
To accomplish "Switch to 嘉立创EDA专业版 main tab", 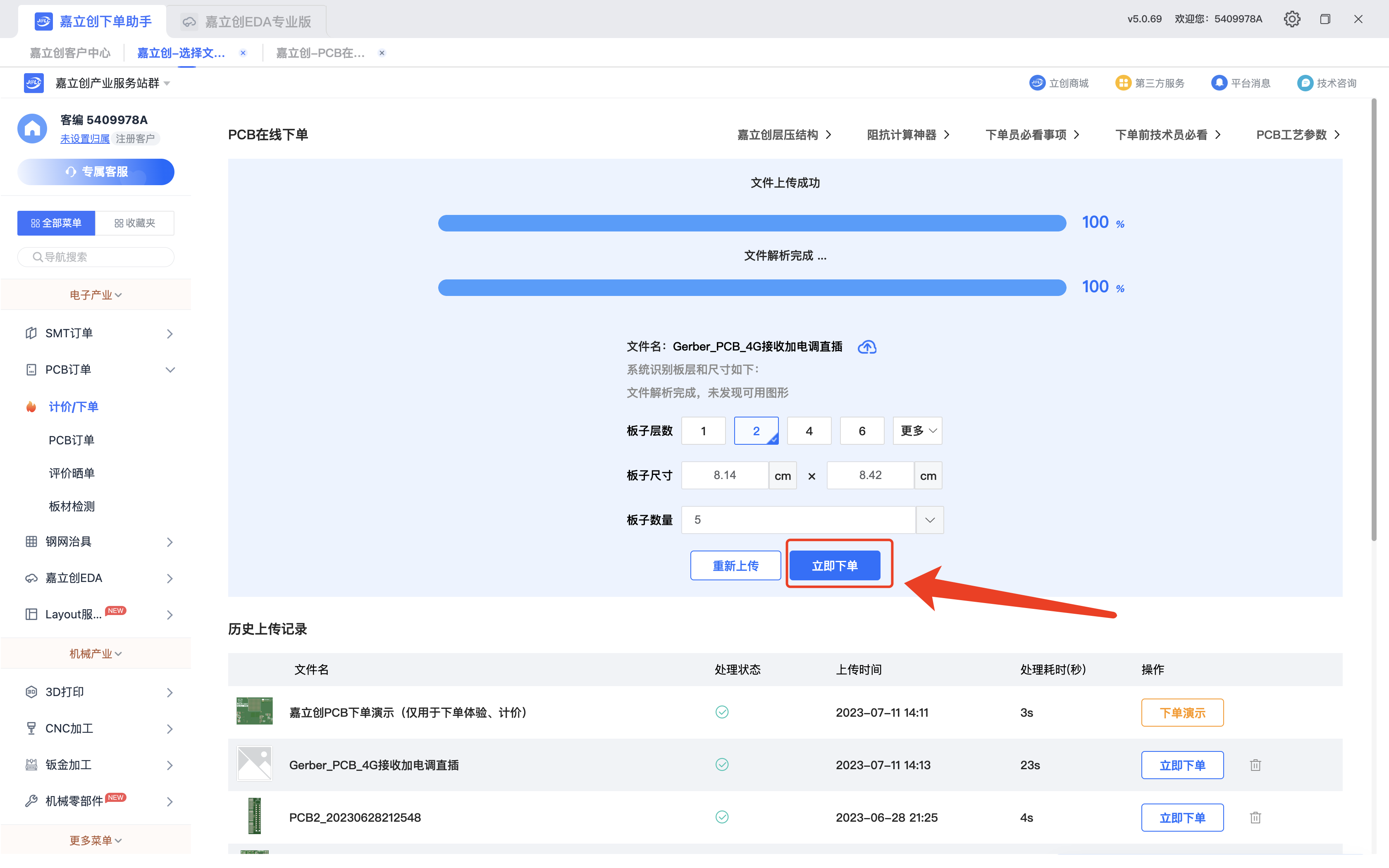I will [x=247, y=22].
